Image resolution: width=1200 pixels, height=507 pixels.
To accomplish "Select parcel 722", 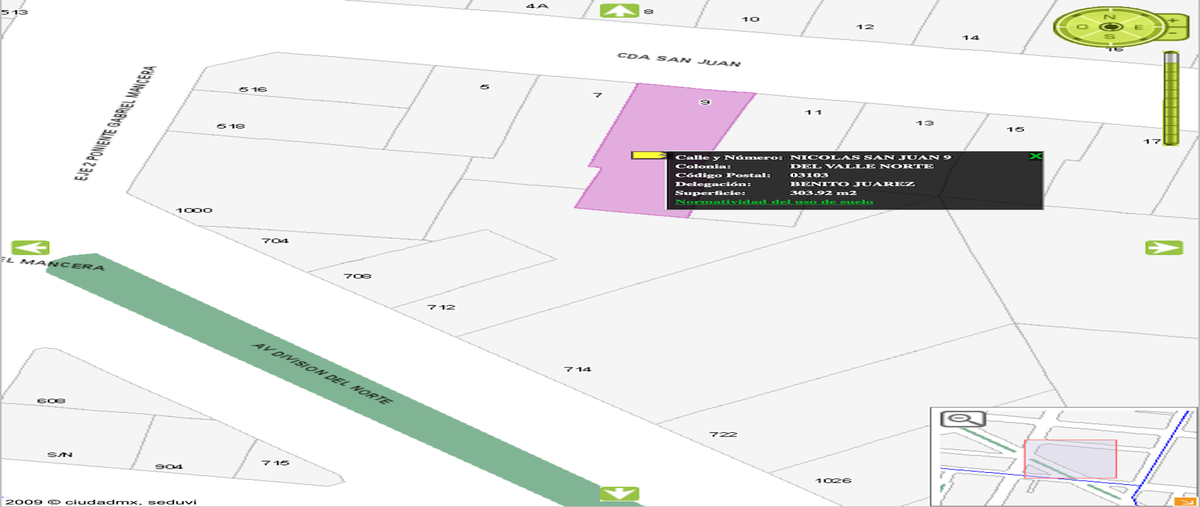I will (723, 434).
